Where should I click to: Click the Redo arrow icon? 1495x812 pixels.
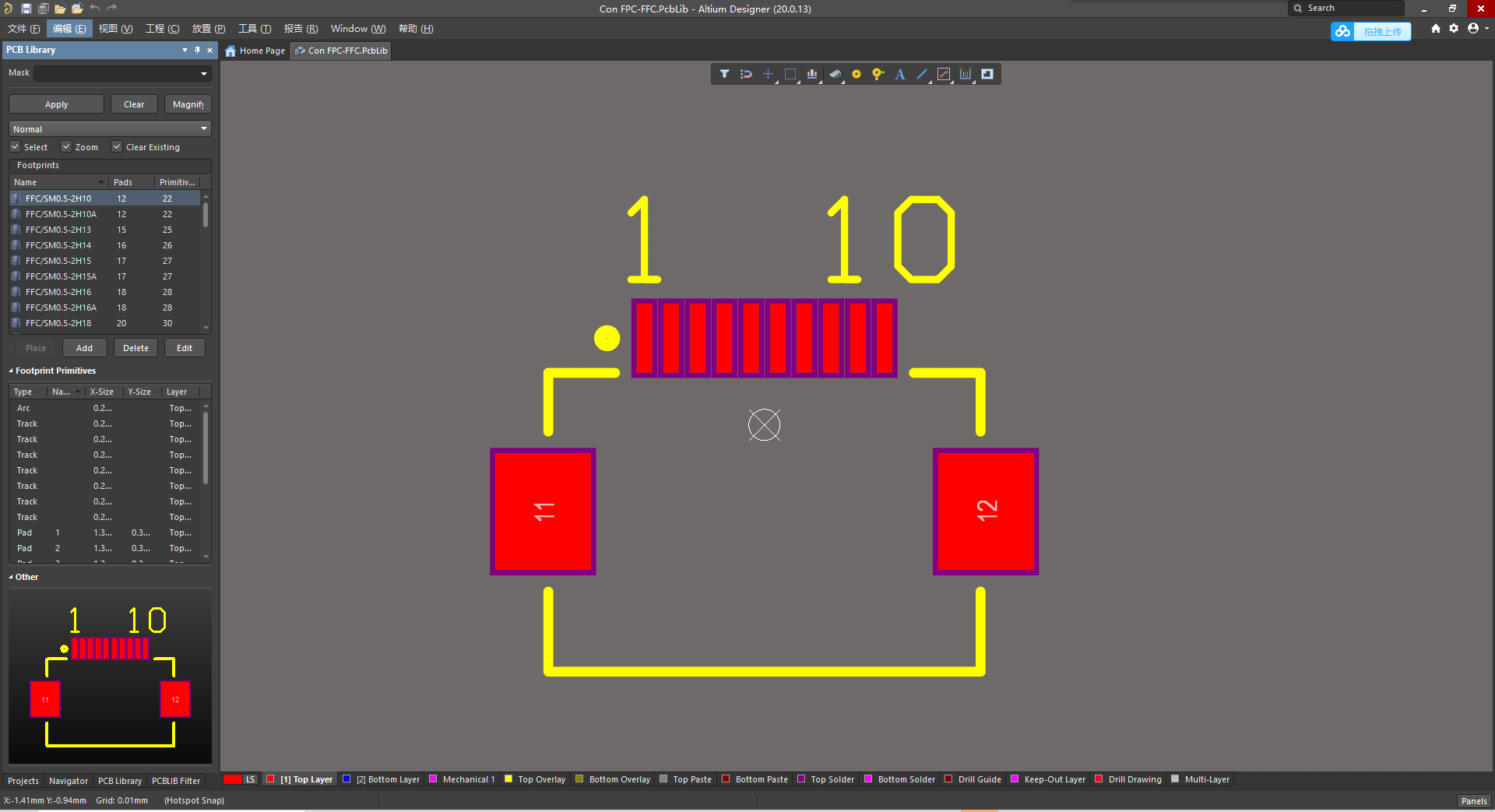tap(111, 9)
